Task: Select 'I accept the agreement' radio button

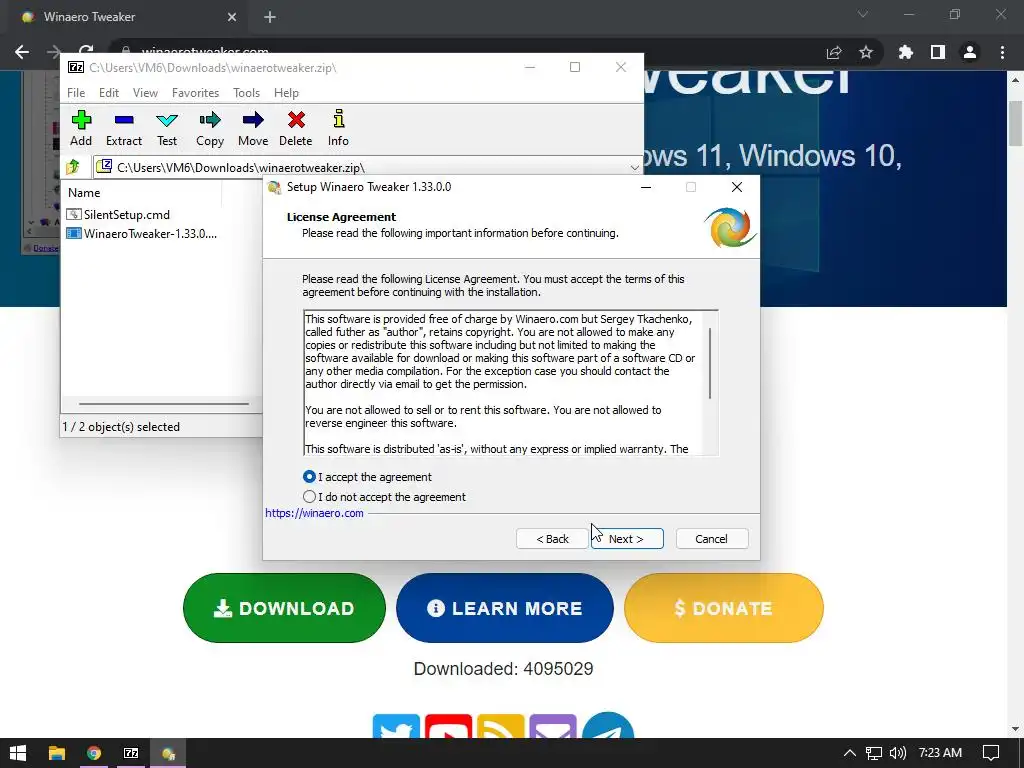Action: (x=310, y=477)
